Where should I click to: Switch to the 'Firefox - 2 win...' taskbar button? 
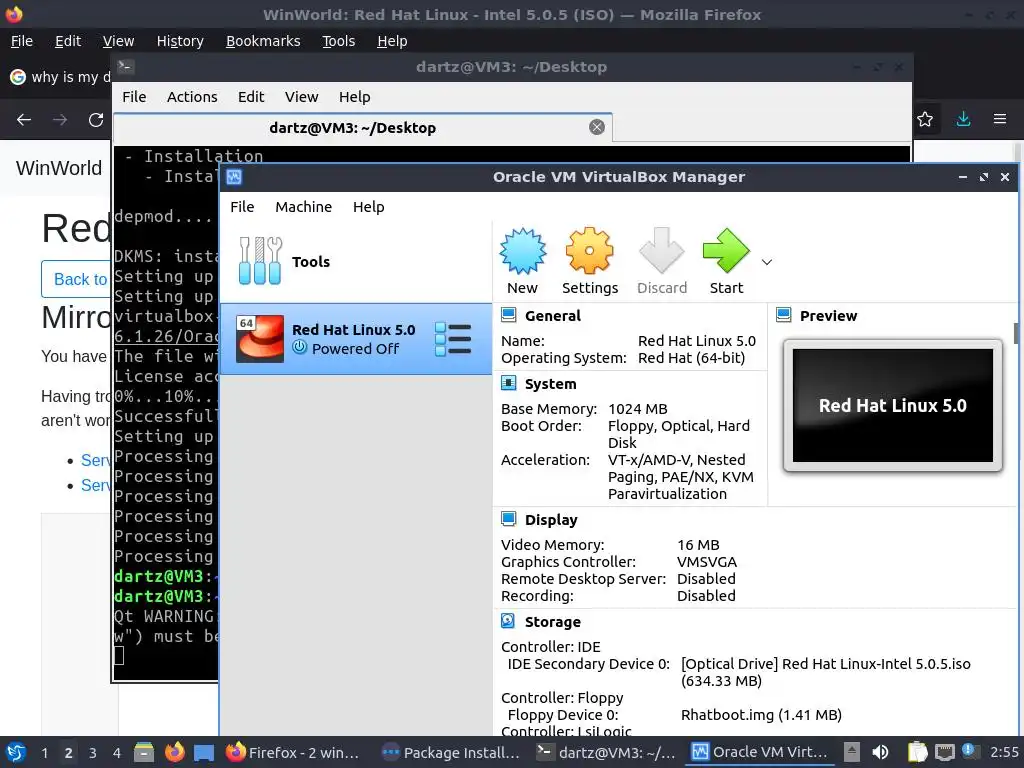point(293,752)
